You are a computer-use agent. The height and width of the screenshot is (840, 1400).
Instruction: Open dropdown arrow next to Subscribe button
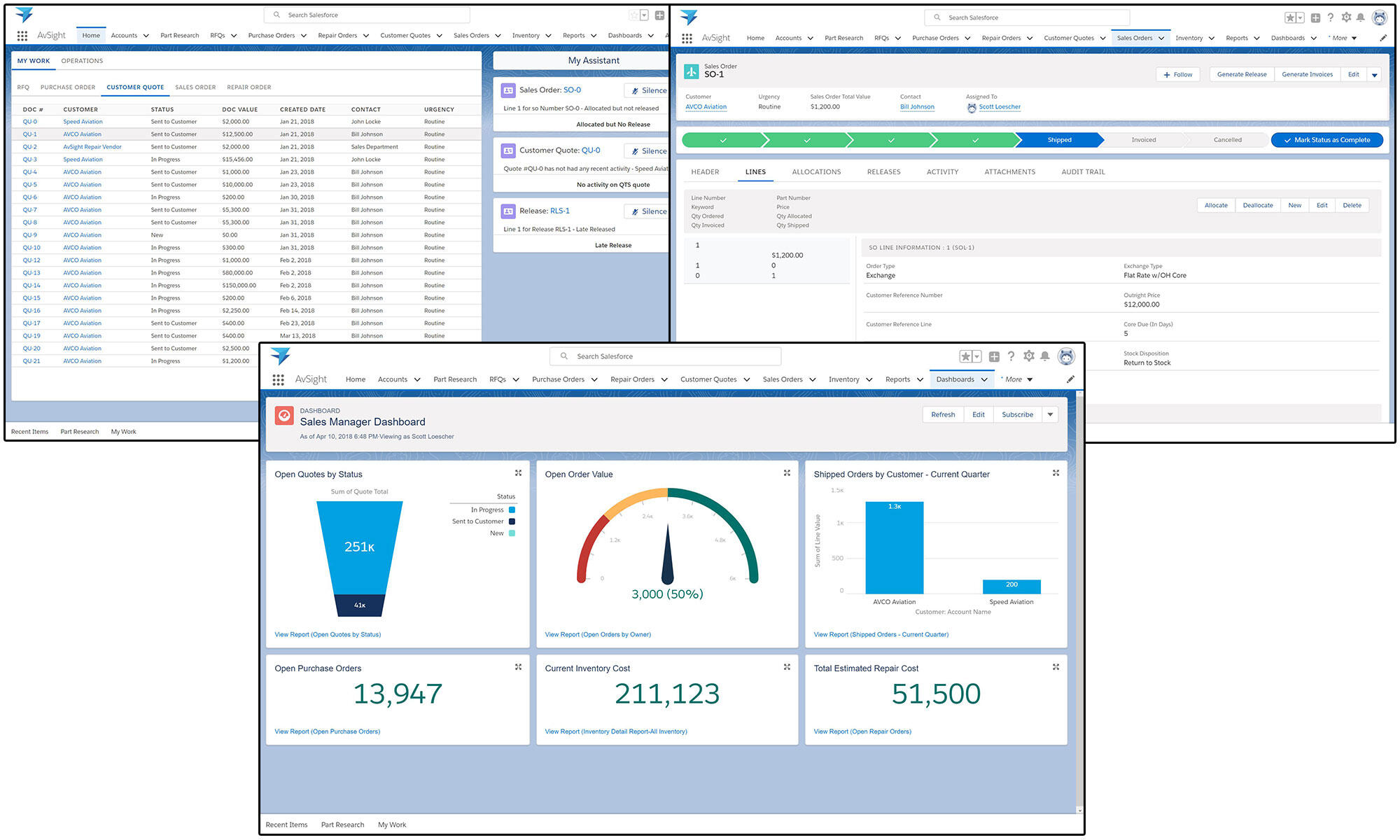pos(1050,414)
